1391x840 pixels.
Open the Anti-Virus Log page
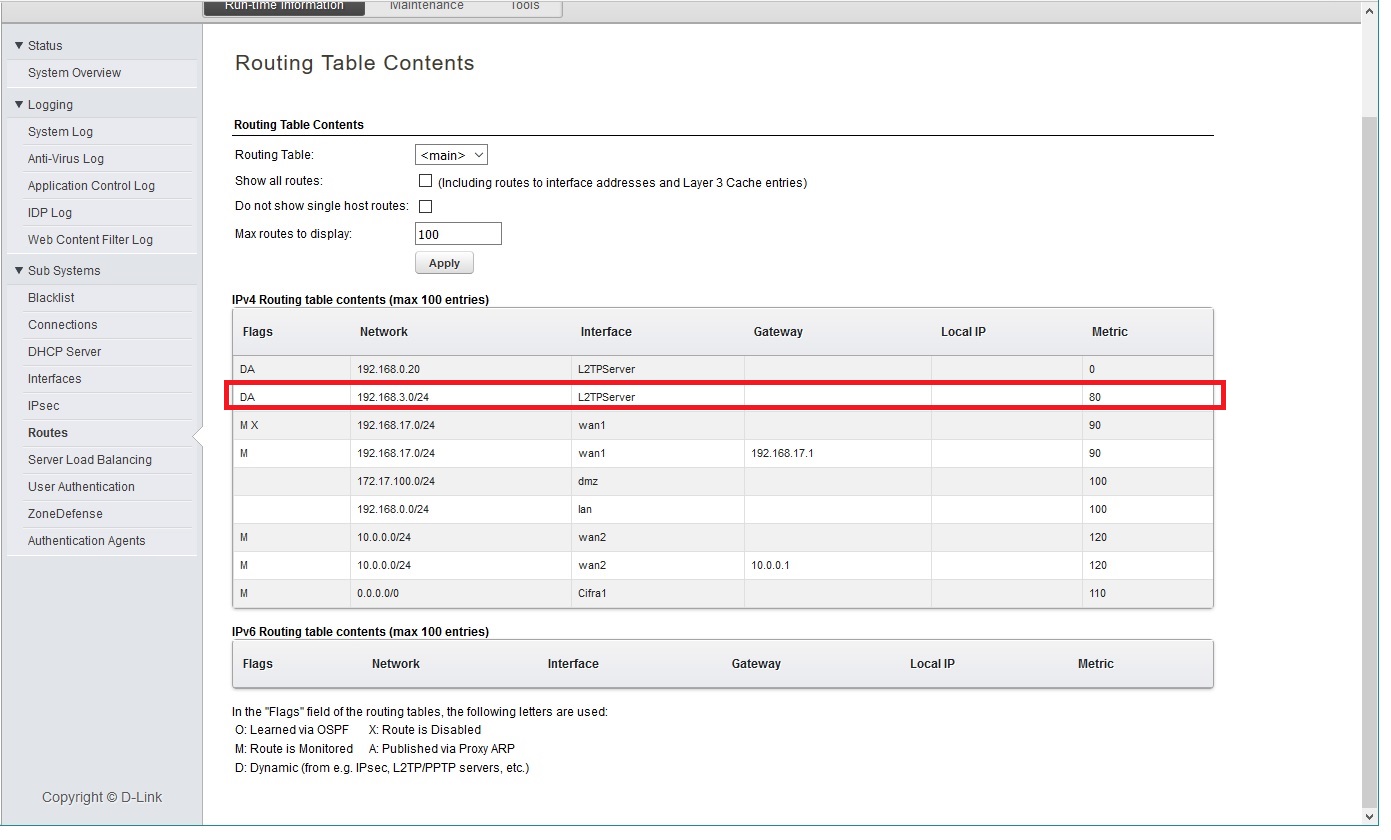click(x=66, y=159)
